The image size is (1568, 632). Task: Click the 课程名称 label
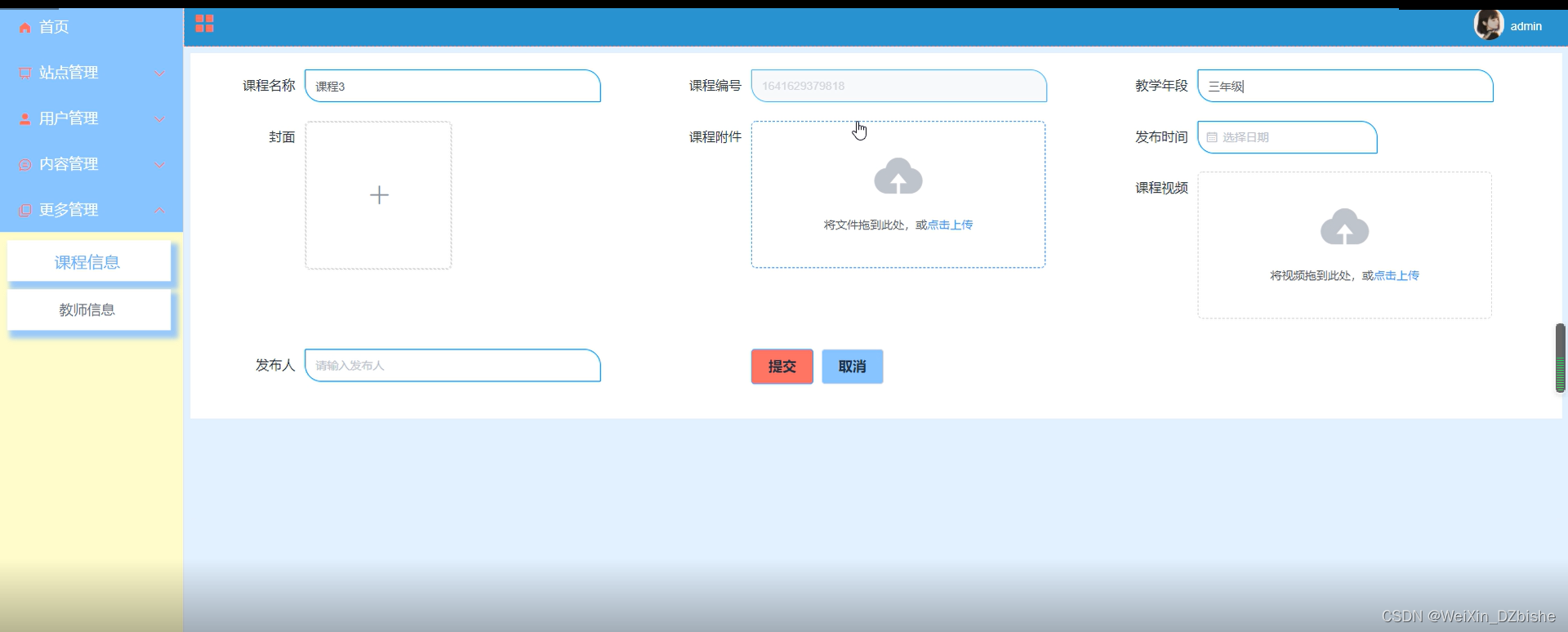coord(269,86)
